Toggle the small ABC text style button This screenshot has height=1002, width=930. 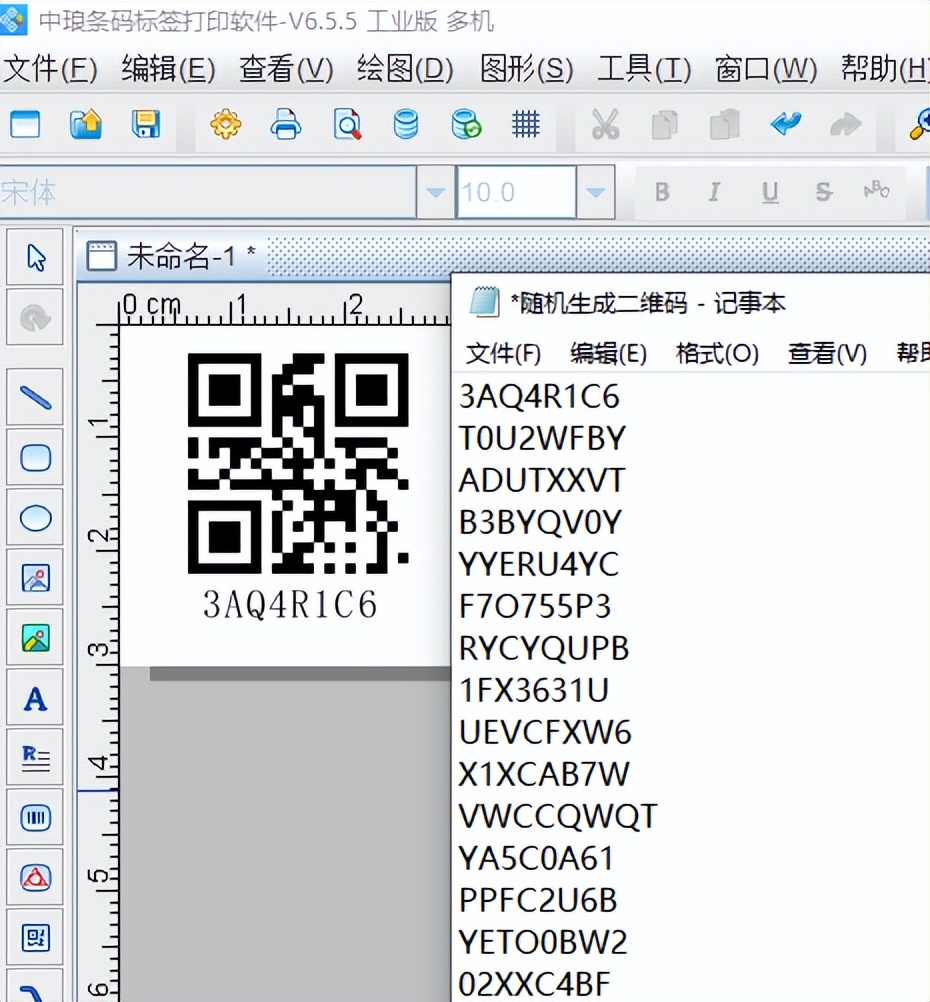point(876,190)
